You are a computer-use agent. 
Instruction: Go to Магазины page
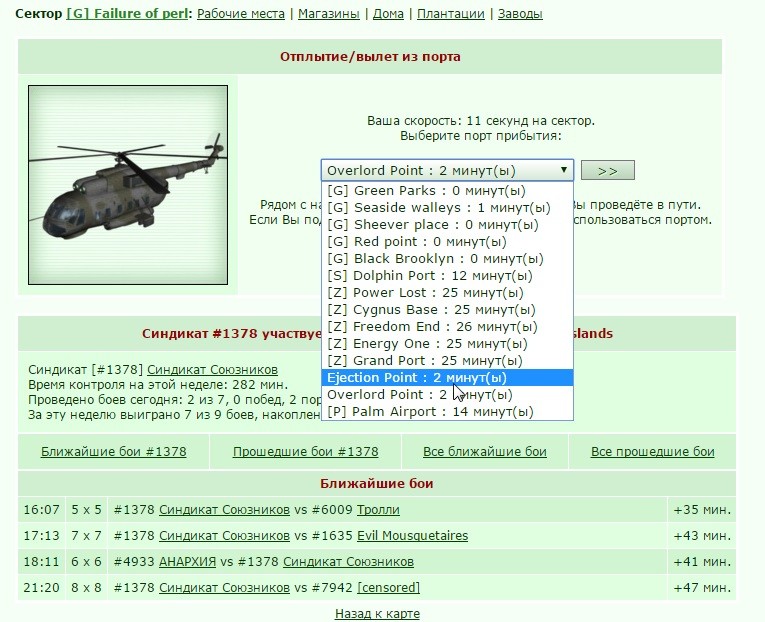coord(328,14)
